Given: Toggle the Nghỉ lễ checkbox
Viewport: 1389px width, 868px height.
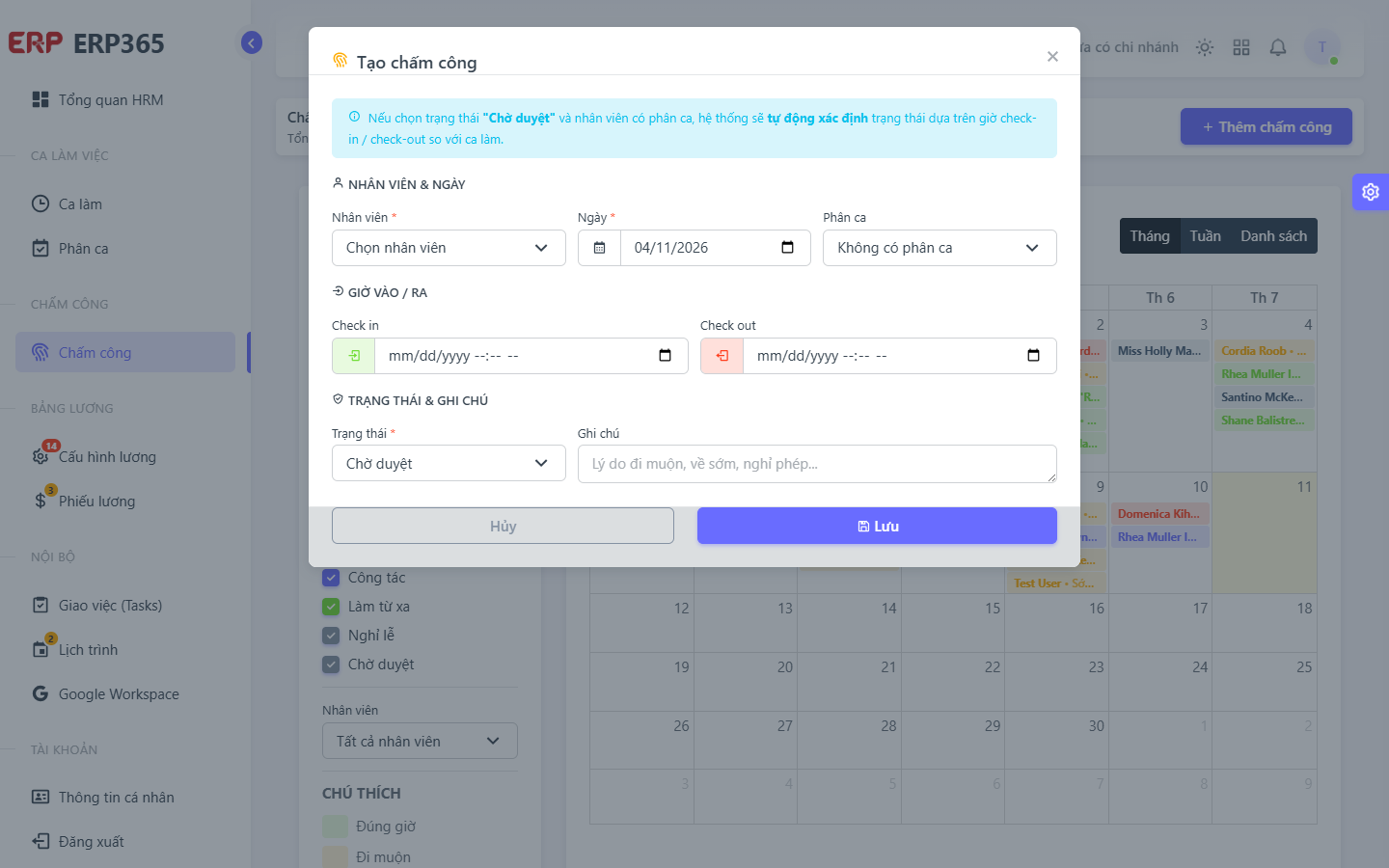Looking at the screenshot, I should (x=331, y=636).
